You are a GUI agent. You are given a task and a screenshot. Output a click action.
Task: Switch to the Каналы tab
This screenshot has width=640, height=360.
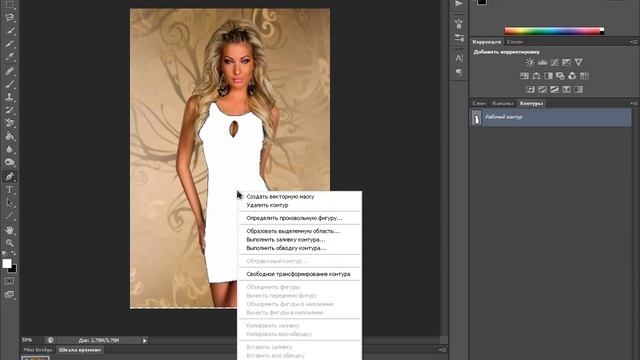coord(502,103)
